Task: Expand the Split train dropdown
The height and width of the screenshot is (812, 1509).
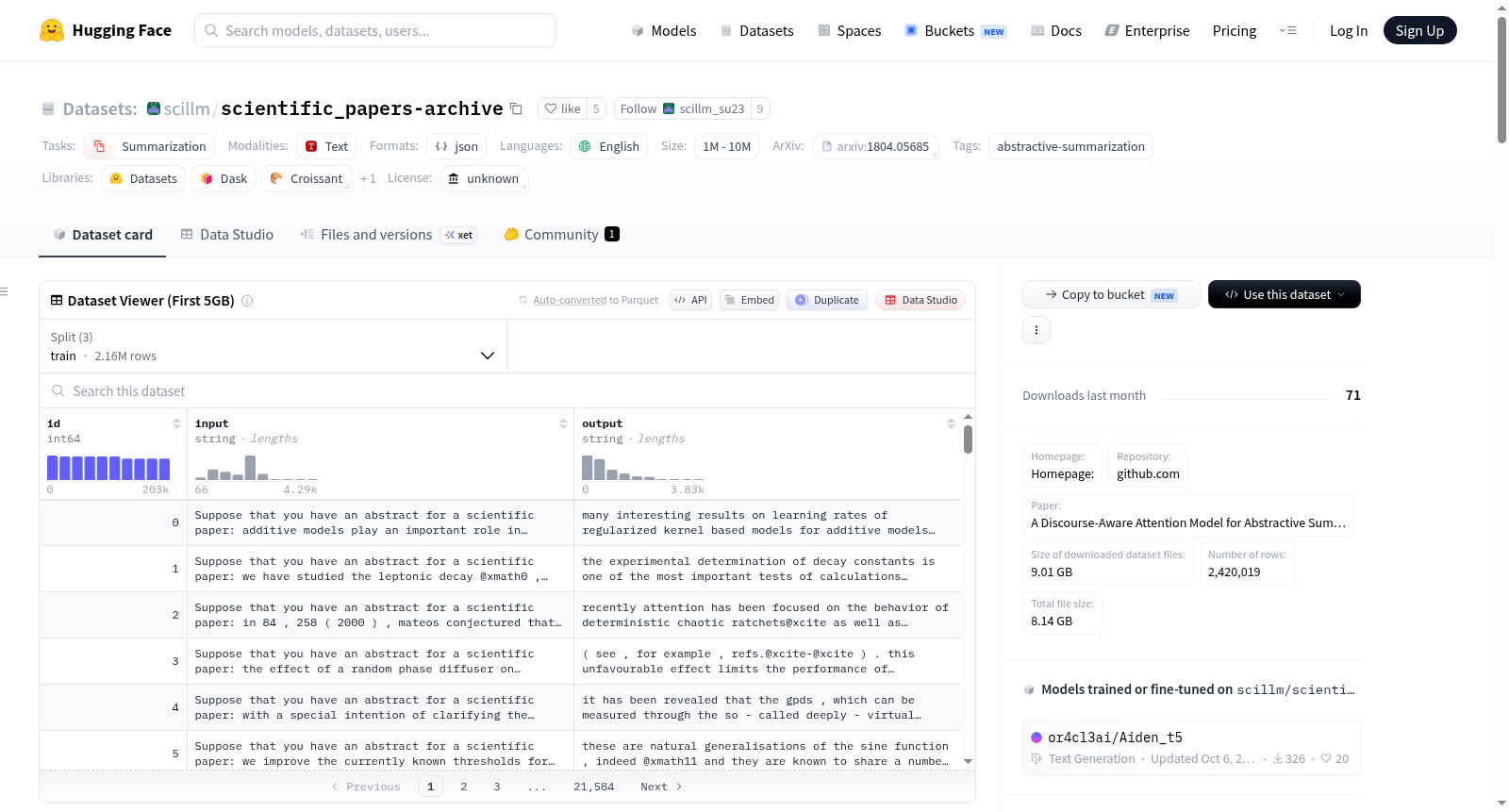Action: click(273, 346)
